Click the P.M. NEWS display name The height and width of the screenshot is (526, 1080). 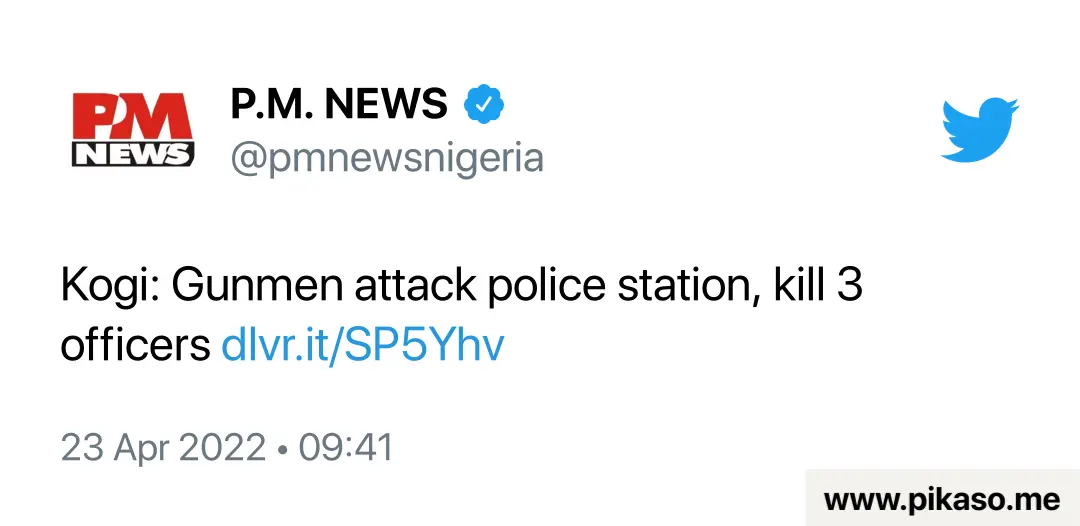[339, 105]
